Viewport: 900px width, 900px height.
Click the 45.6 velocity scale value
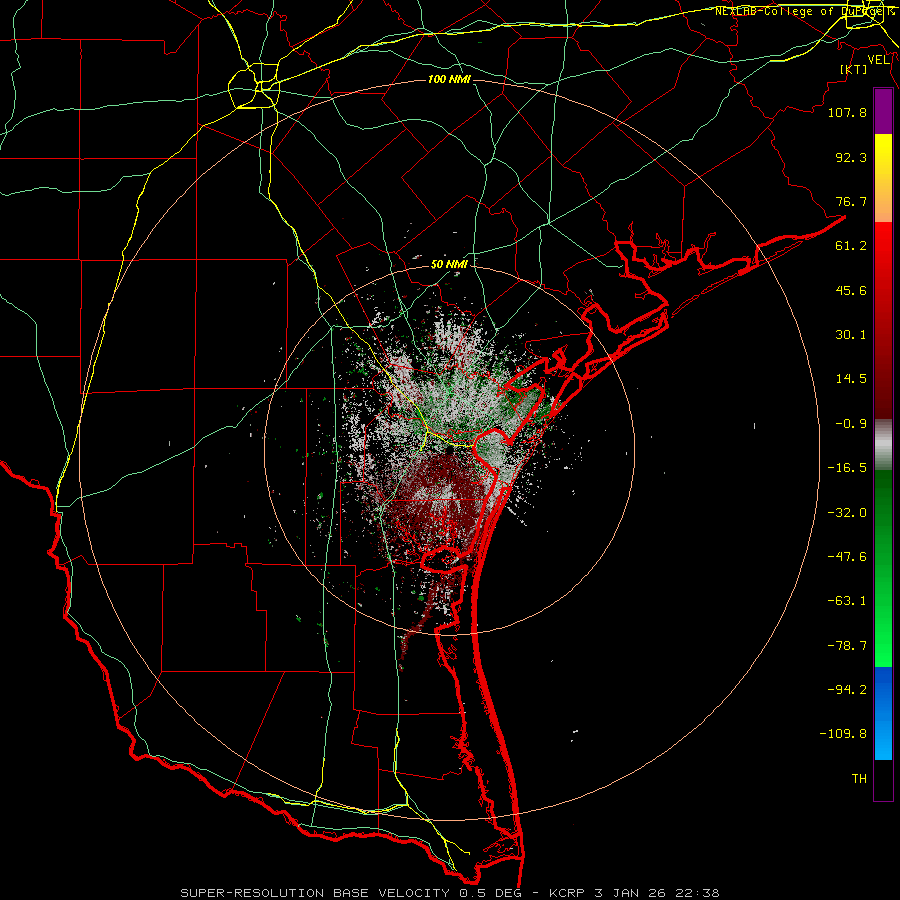851,290
